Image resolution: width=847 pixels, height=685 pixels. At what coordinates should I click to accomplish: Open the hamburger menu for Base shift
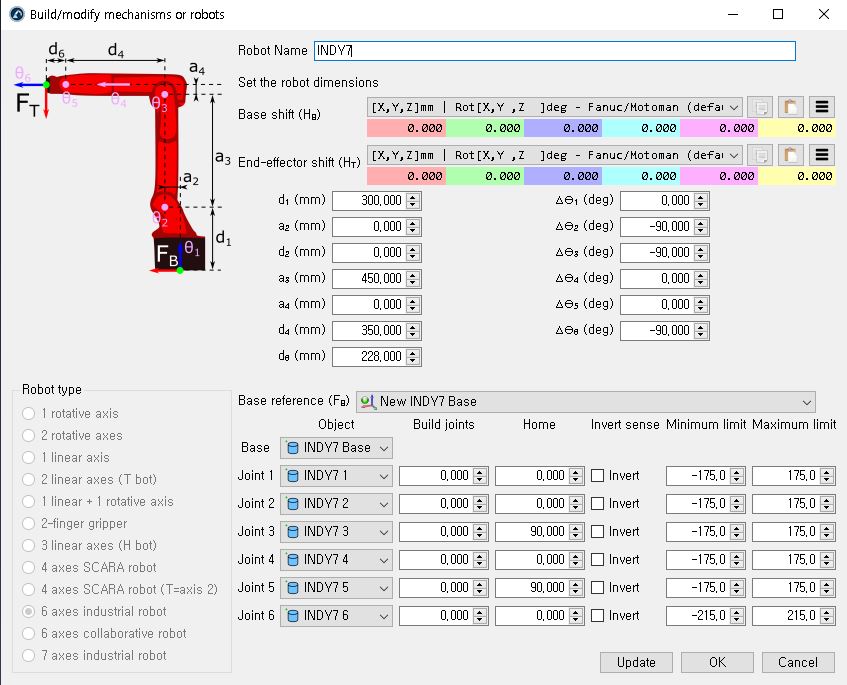point(822,107)
